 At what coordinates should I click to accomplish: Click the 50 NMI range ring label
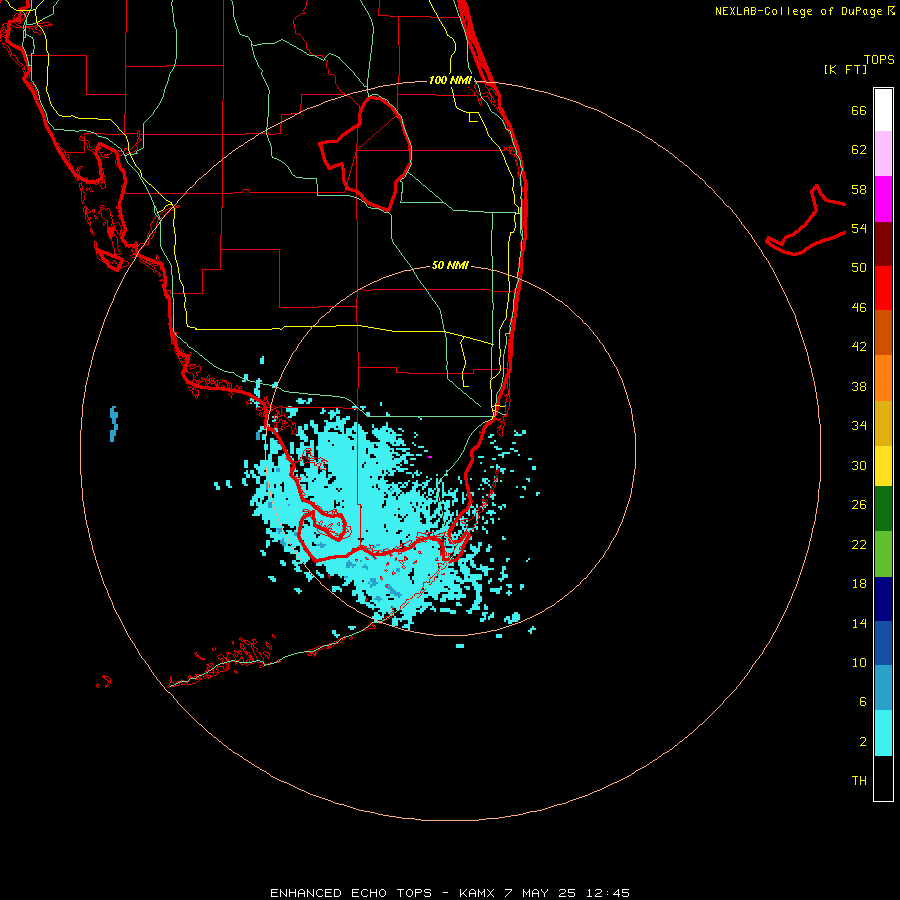coord(450,265)
